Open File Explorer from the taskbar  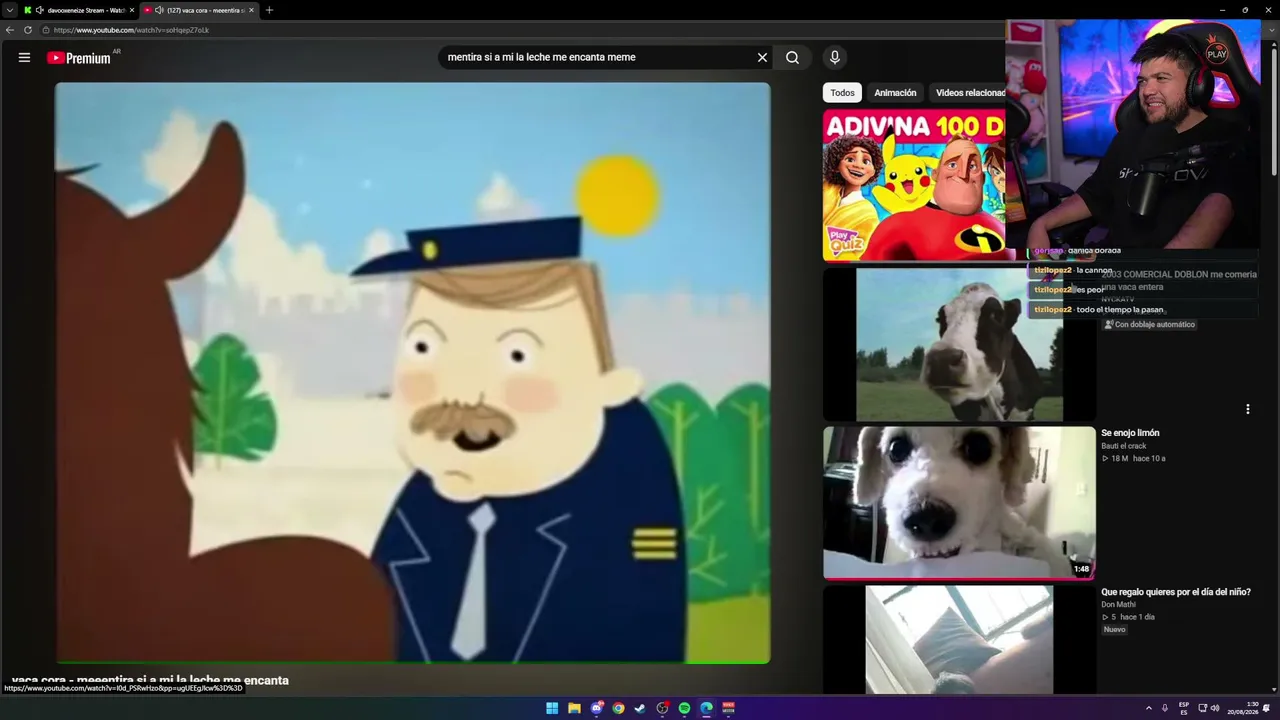(574, 708)
